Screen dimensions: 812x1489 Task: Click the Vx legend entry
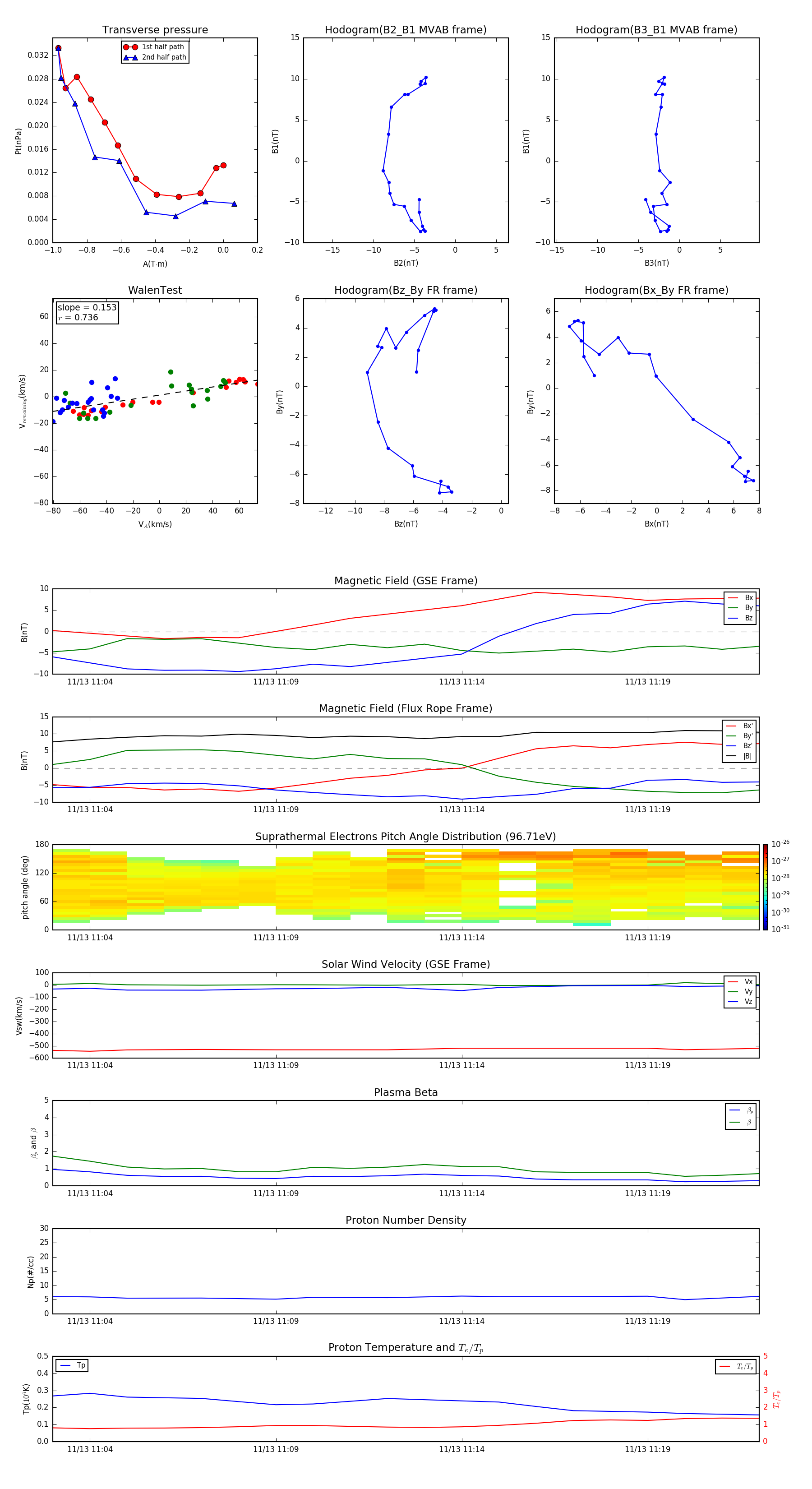740,981
